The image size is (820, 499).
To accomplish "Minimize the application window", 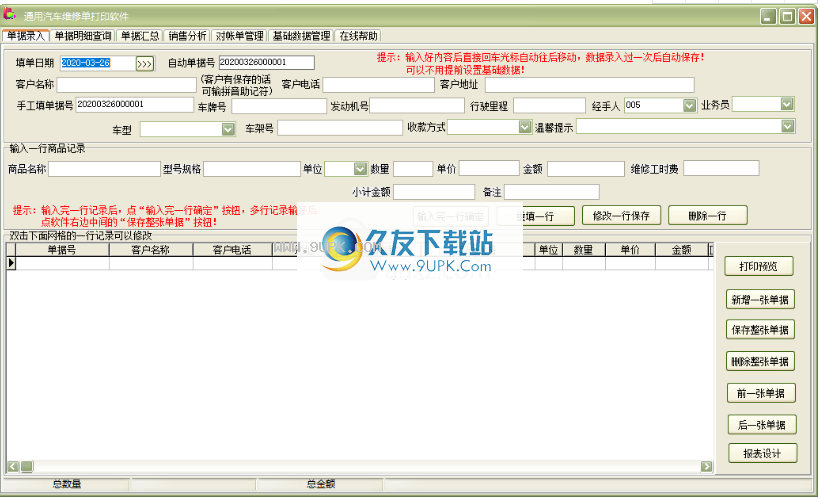I will 768,16.
